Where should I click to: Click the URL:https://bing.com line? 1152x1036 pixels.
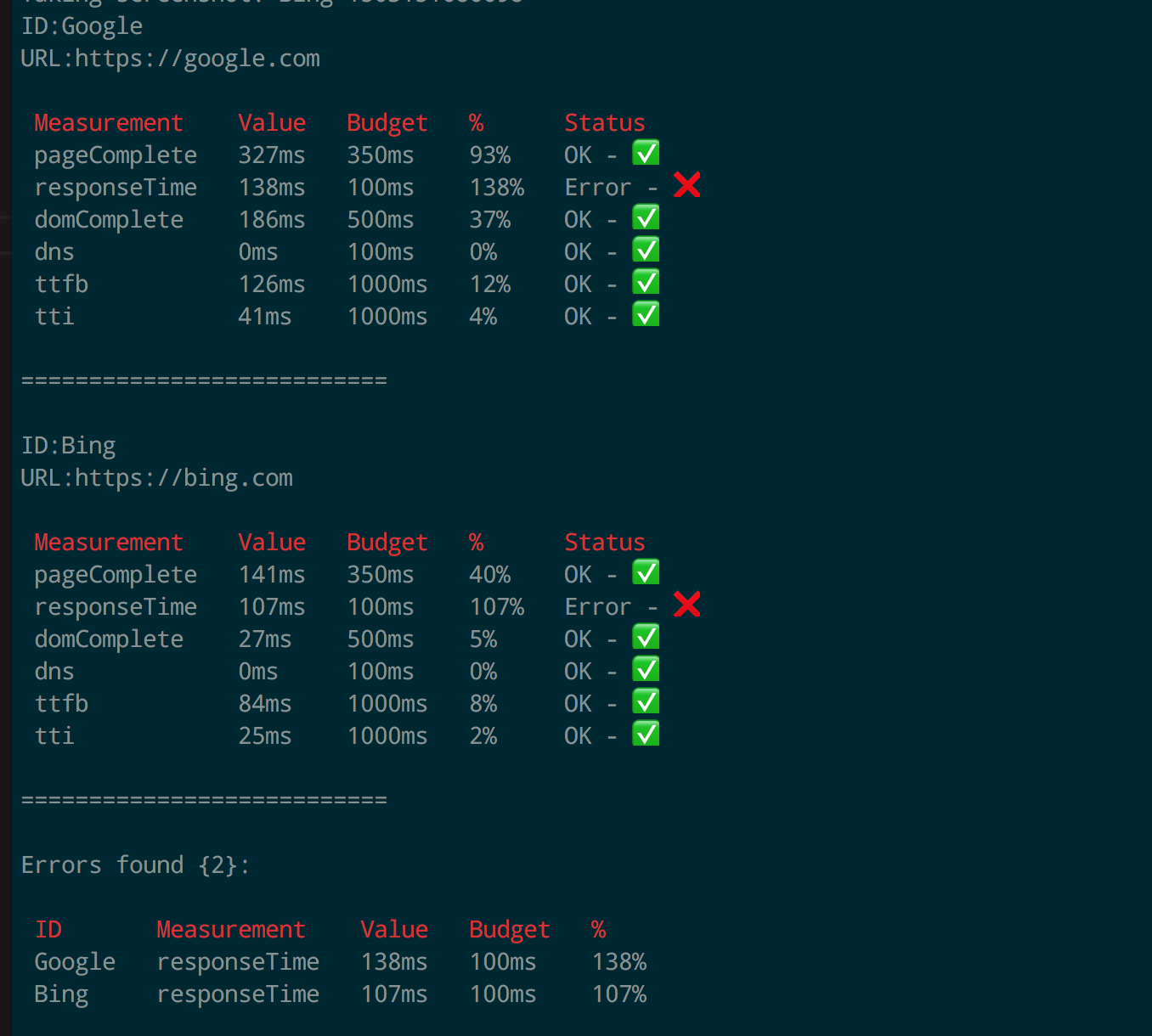point(157,478)
